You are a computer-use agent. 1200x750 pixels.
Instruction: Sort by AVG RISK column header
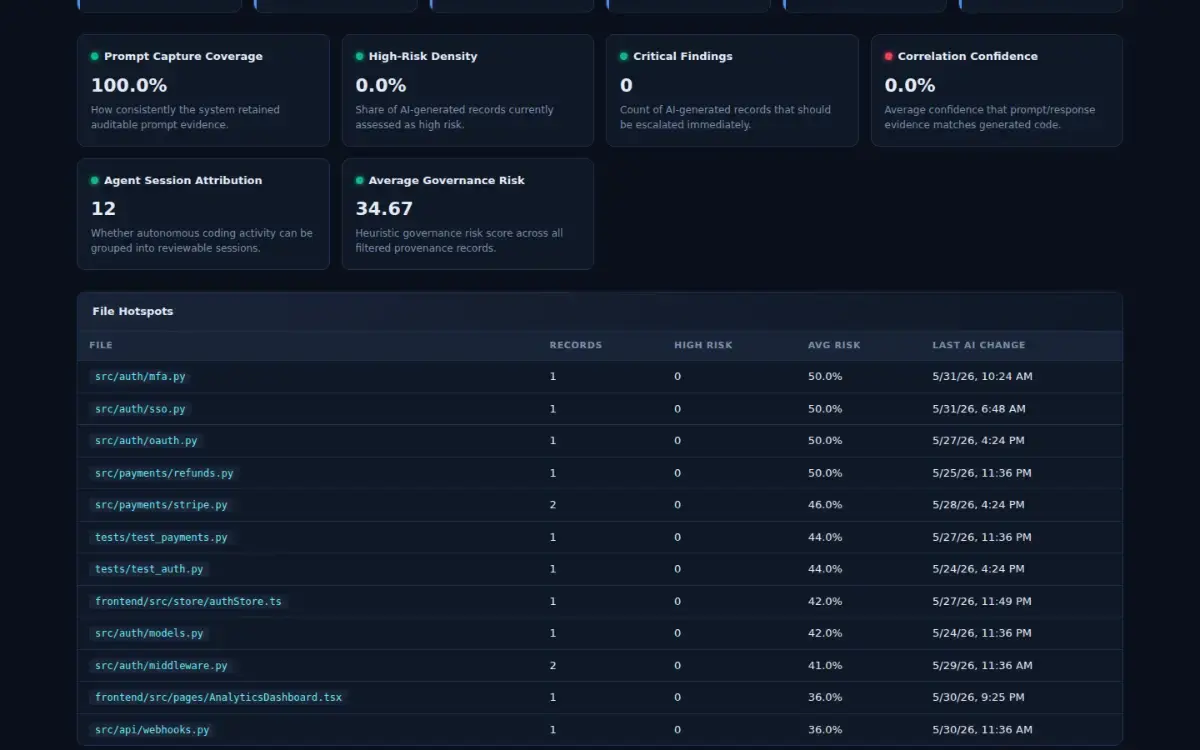coord(834,345)
